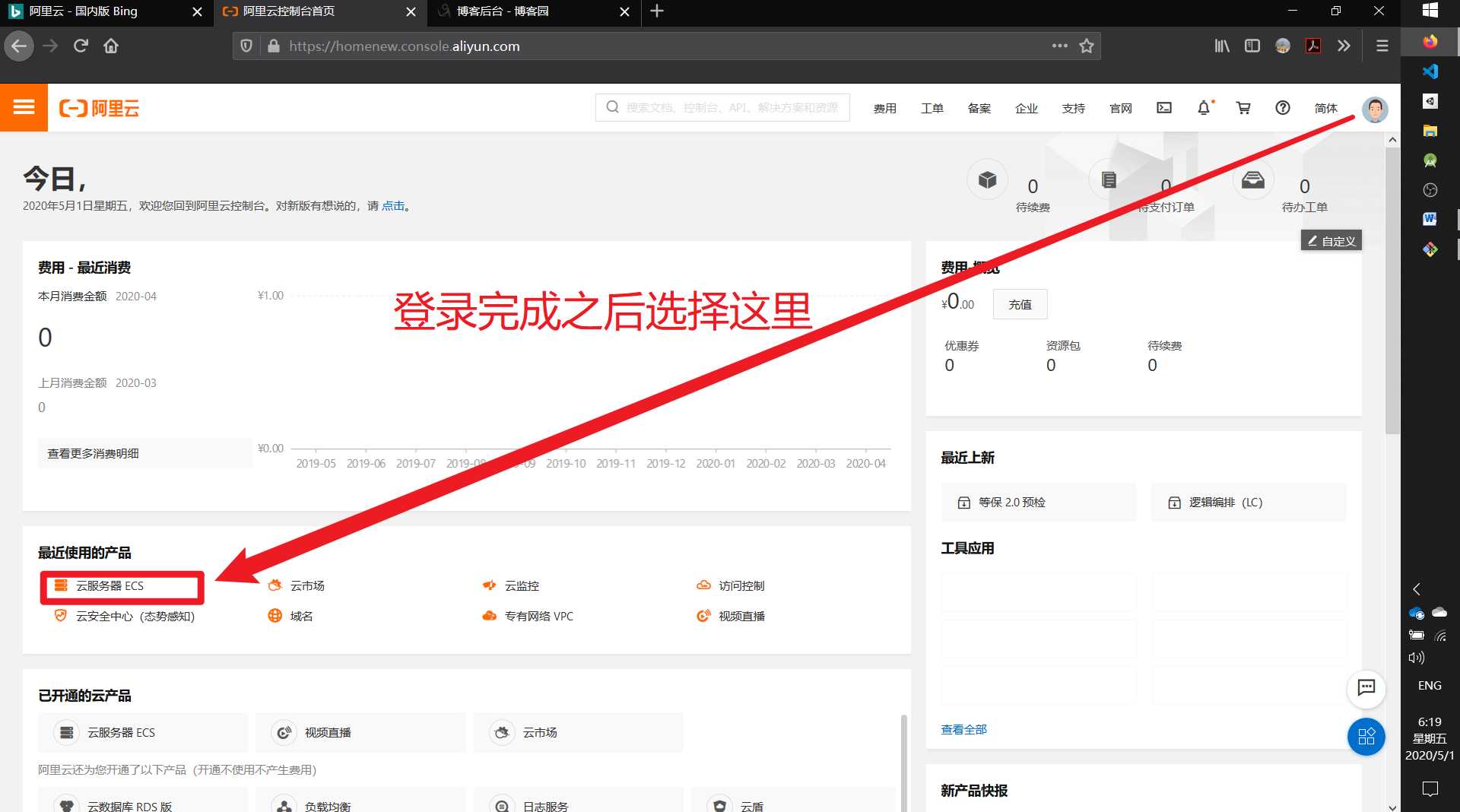Open 查看更多消费明细
1460x812 pixels.
(x=144, y=453)
